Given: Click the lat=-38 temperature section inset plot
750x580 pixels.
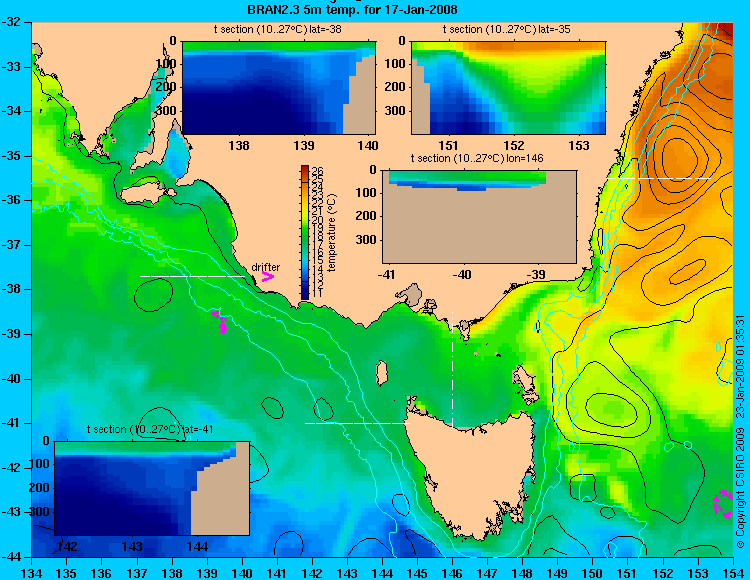Looking at the screenshot, I should (279, 88).
